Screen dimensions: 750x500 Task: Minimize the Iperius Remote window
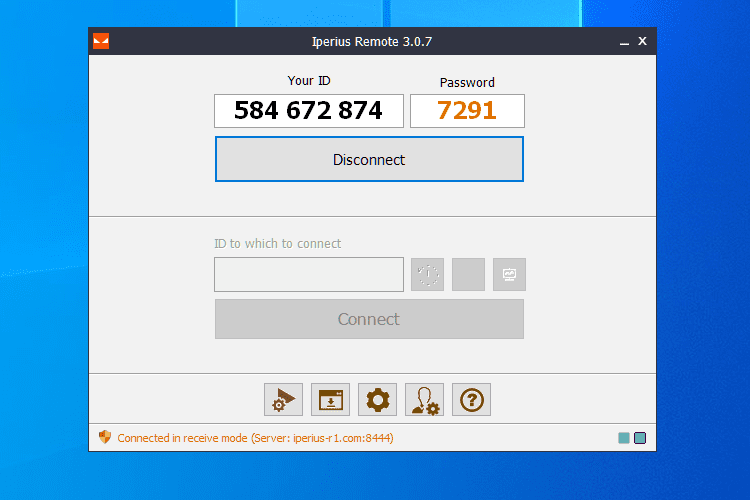624,42
